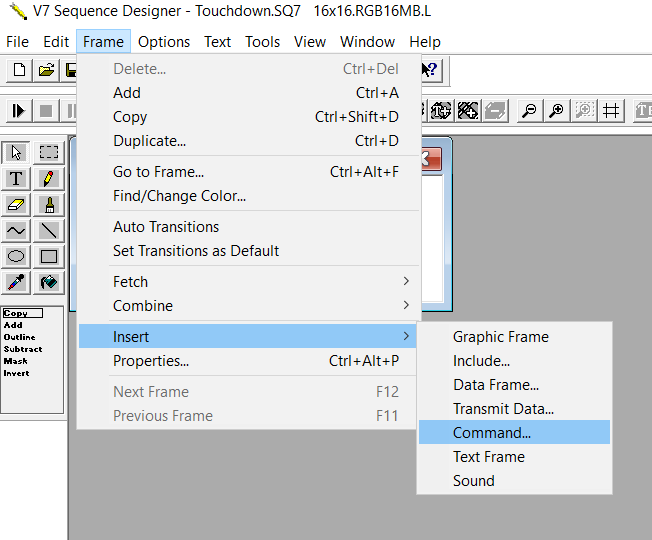The image size is (652, 540).
Task: Choose Command... in Insert submenu
Action: (x=514, y=432)
